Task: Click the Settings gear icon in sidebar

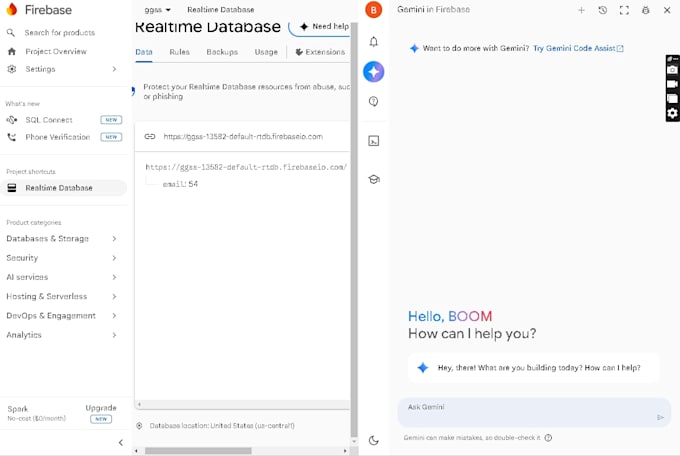Action: [x=12, y=69]
